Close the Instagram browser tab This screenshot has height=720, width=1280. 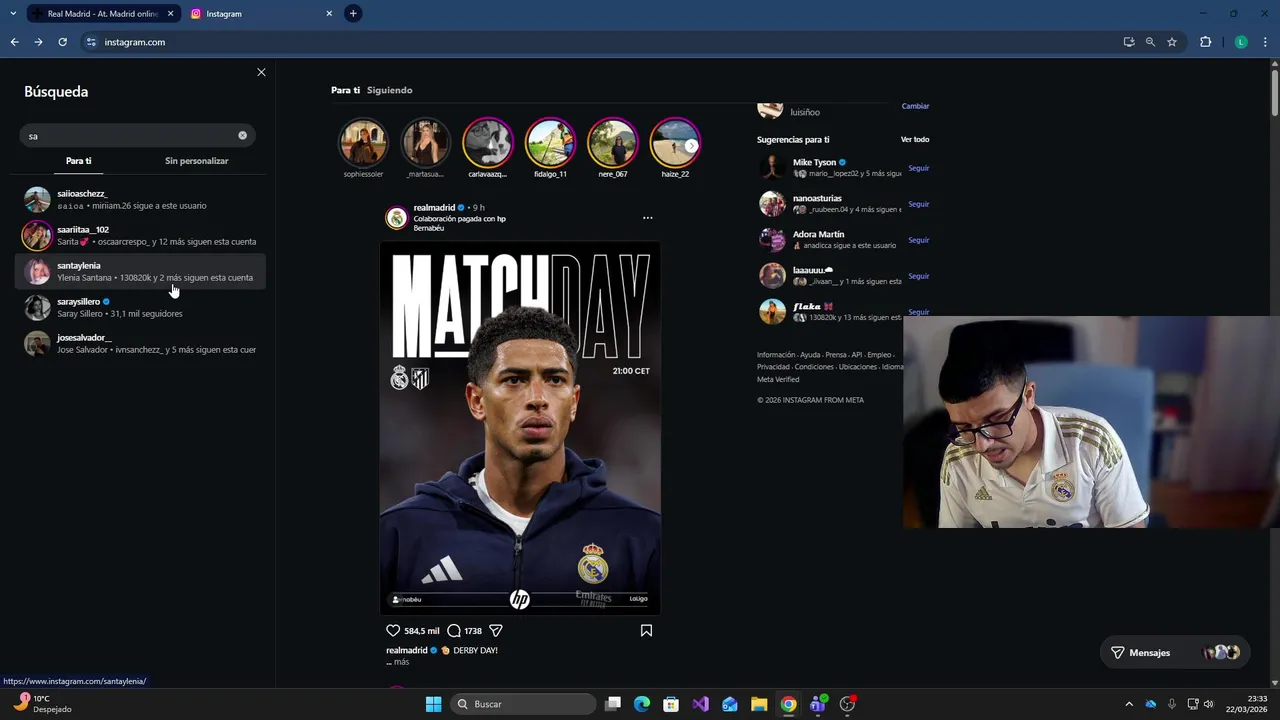329,14
